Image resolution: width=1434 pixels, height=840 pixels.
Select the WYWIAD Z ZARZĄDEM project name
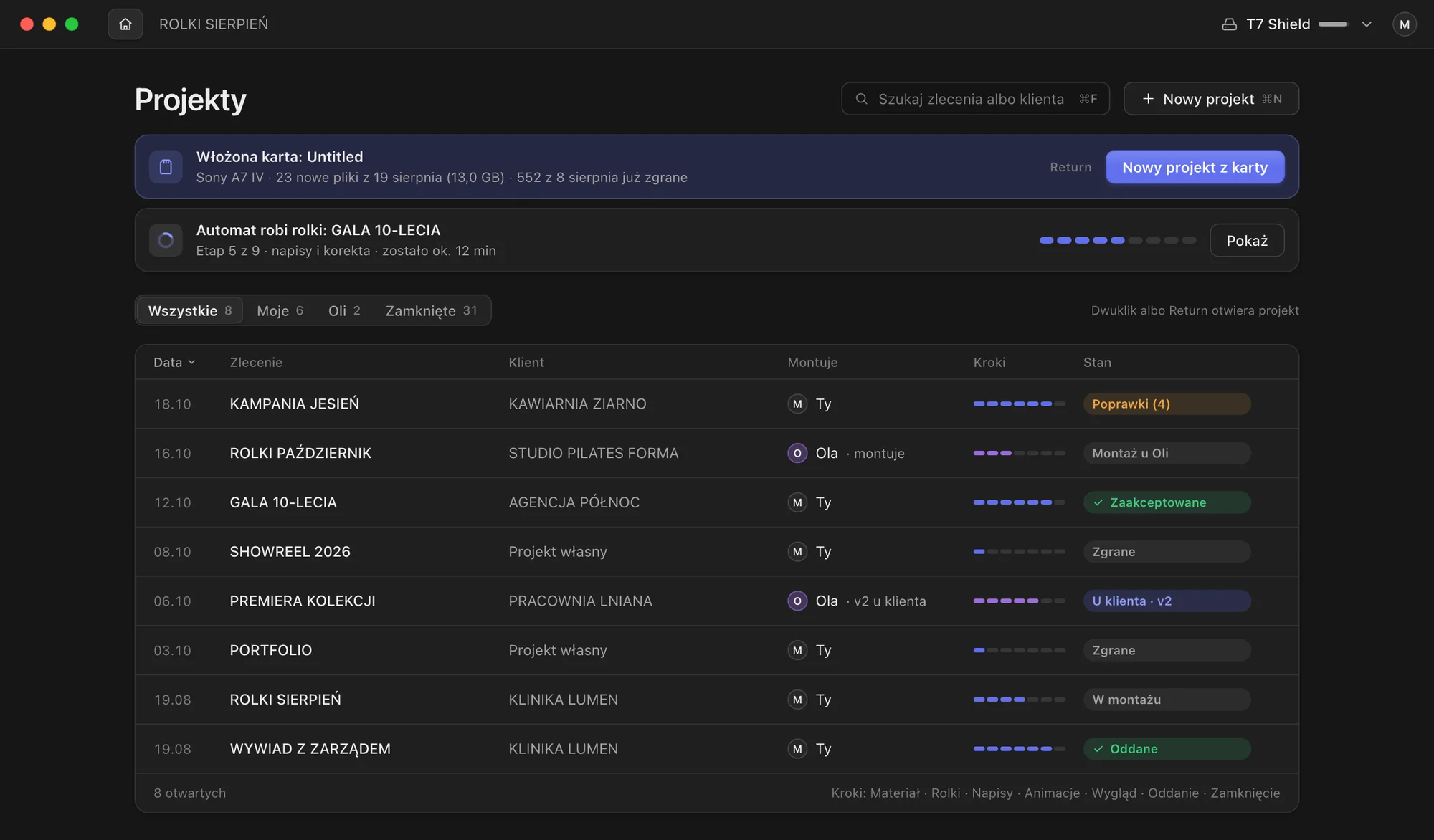[x=310, y=749]
